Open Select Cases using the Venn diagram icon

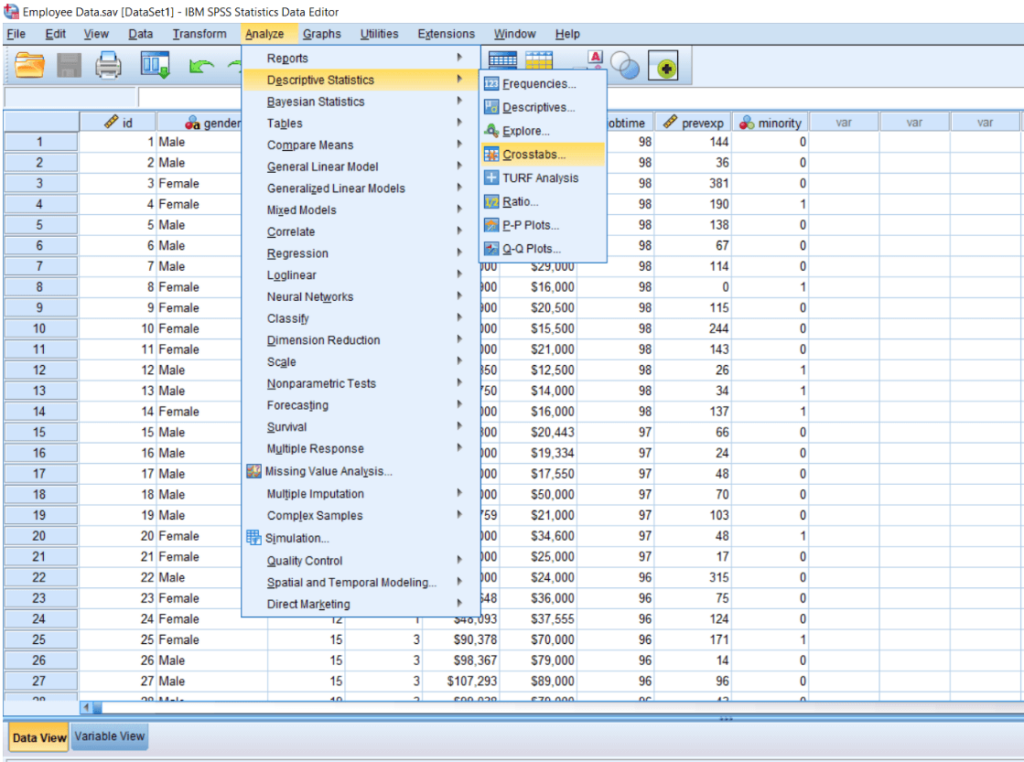(623, 63)
